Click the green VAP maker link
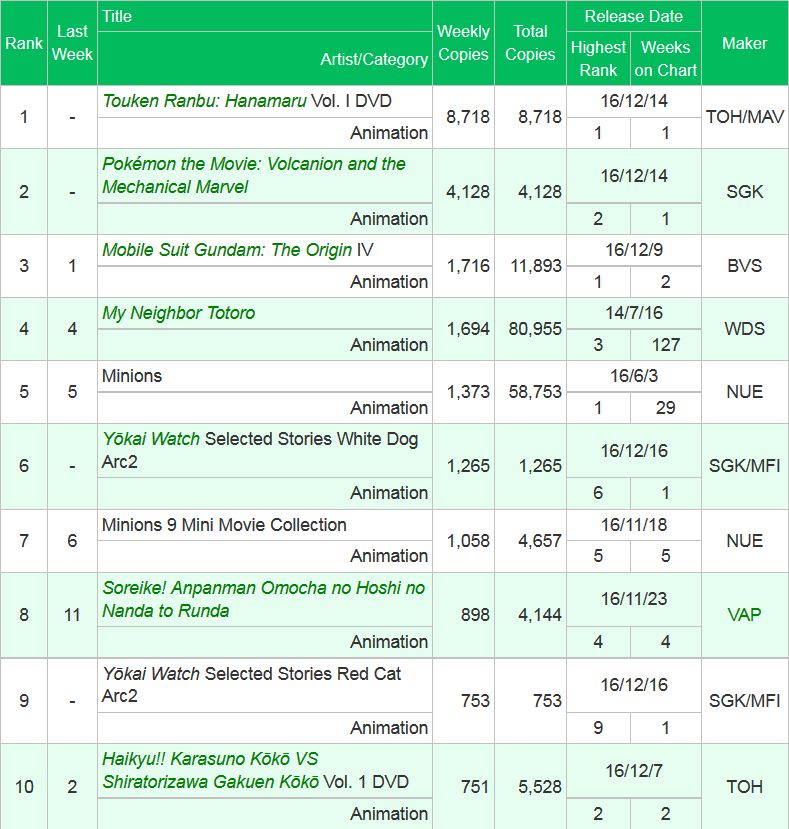Screen dimensions: 789x829 click(744, 615)
